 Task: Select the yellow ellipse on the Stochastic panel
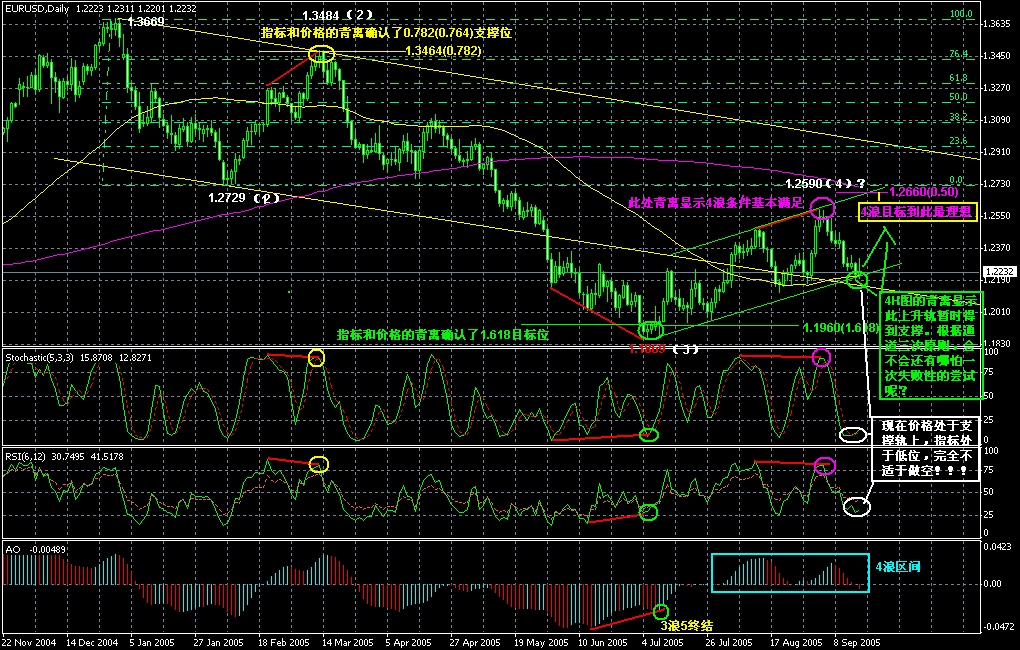(316, 357)
